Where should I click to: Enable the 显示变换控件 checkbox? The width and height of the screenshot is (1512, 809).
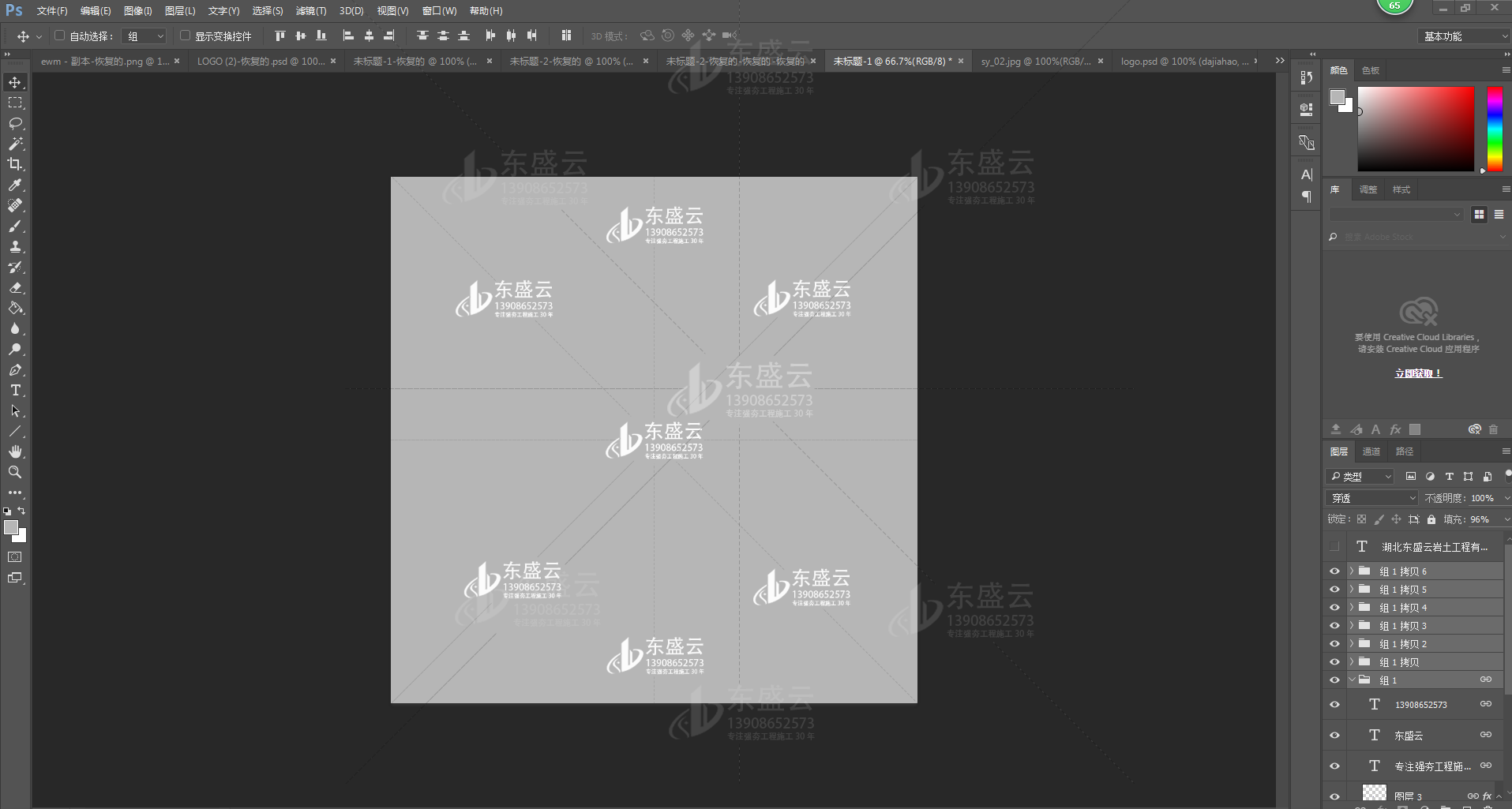click(x=184, y=36)
